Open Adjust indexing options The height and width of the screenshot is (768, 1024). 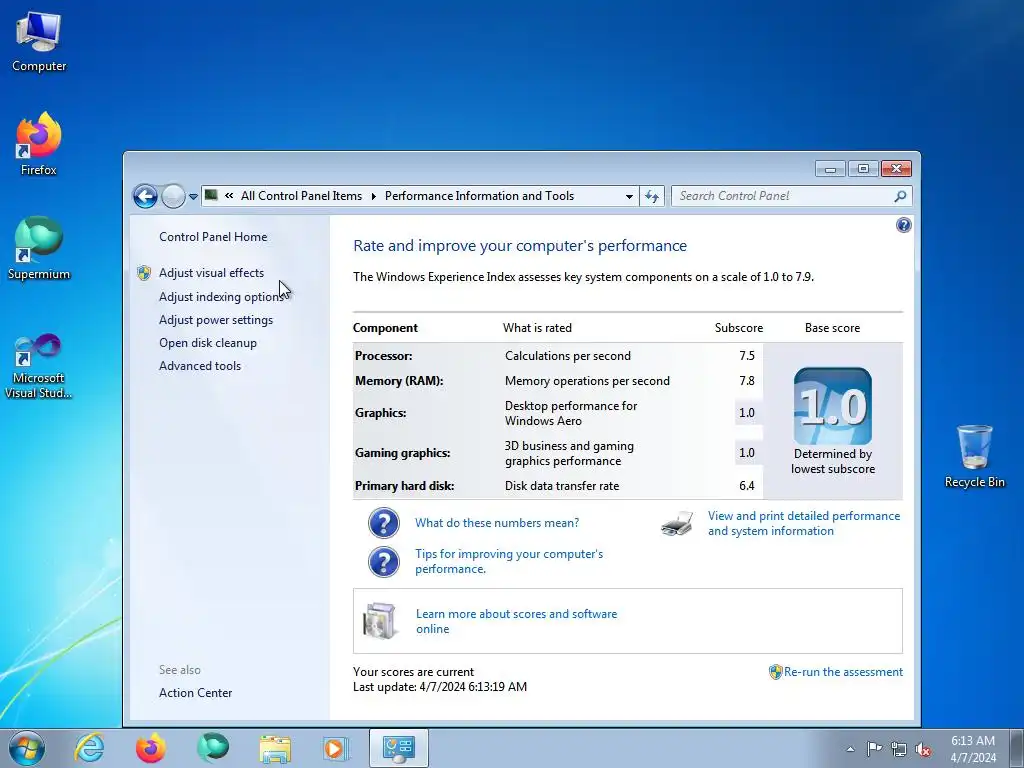221,296
